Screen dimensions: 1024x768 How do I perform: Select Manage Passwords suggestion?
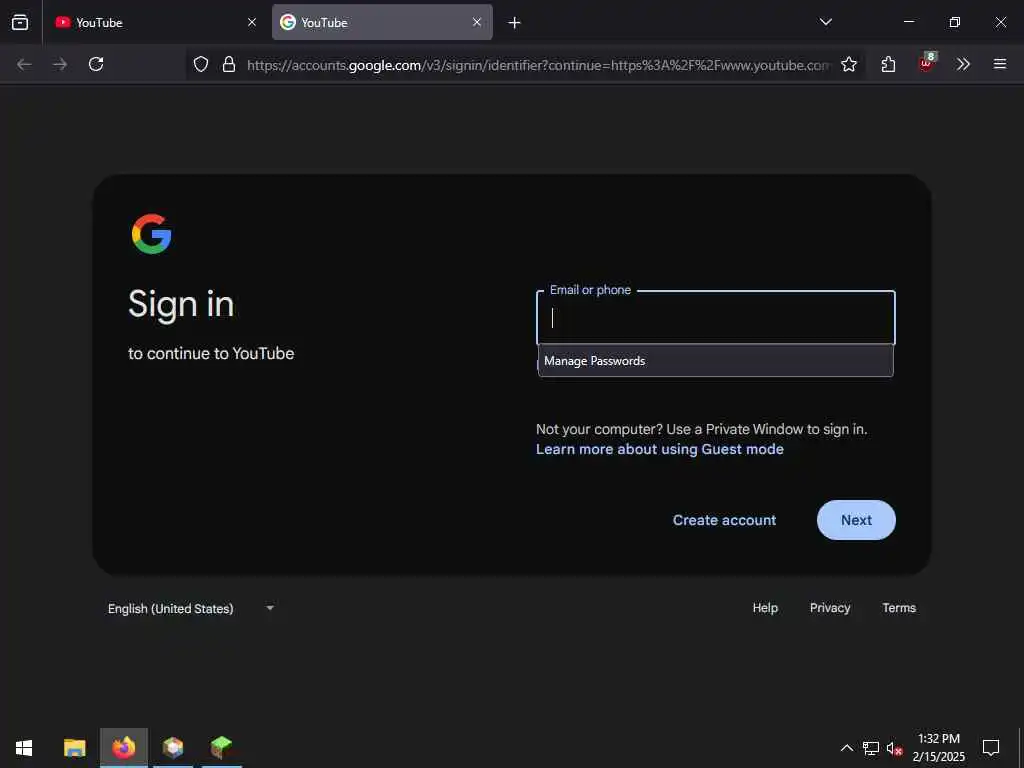click(x=716, y=360)
